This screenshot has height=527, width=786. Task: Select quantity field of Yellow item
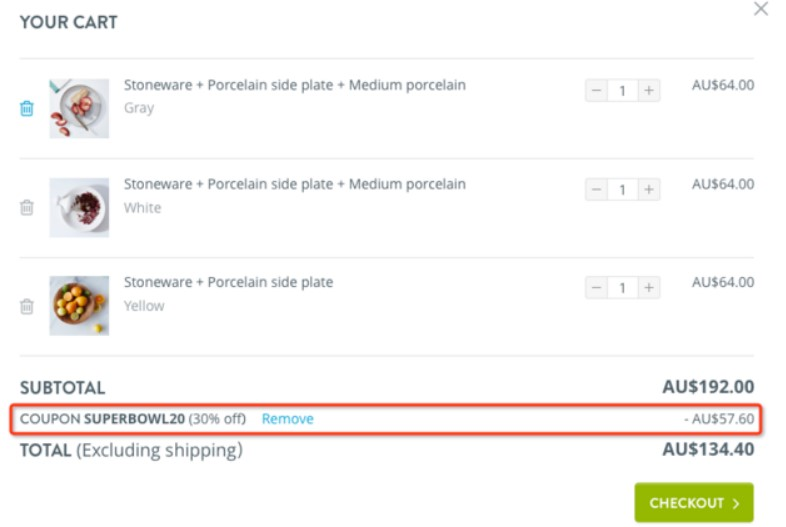(x=622, y=288)
